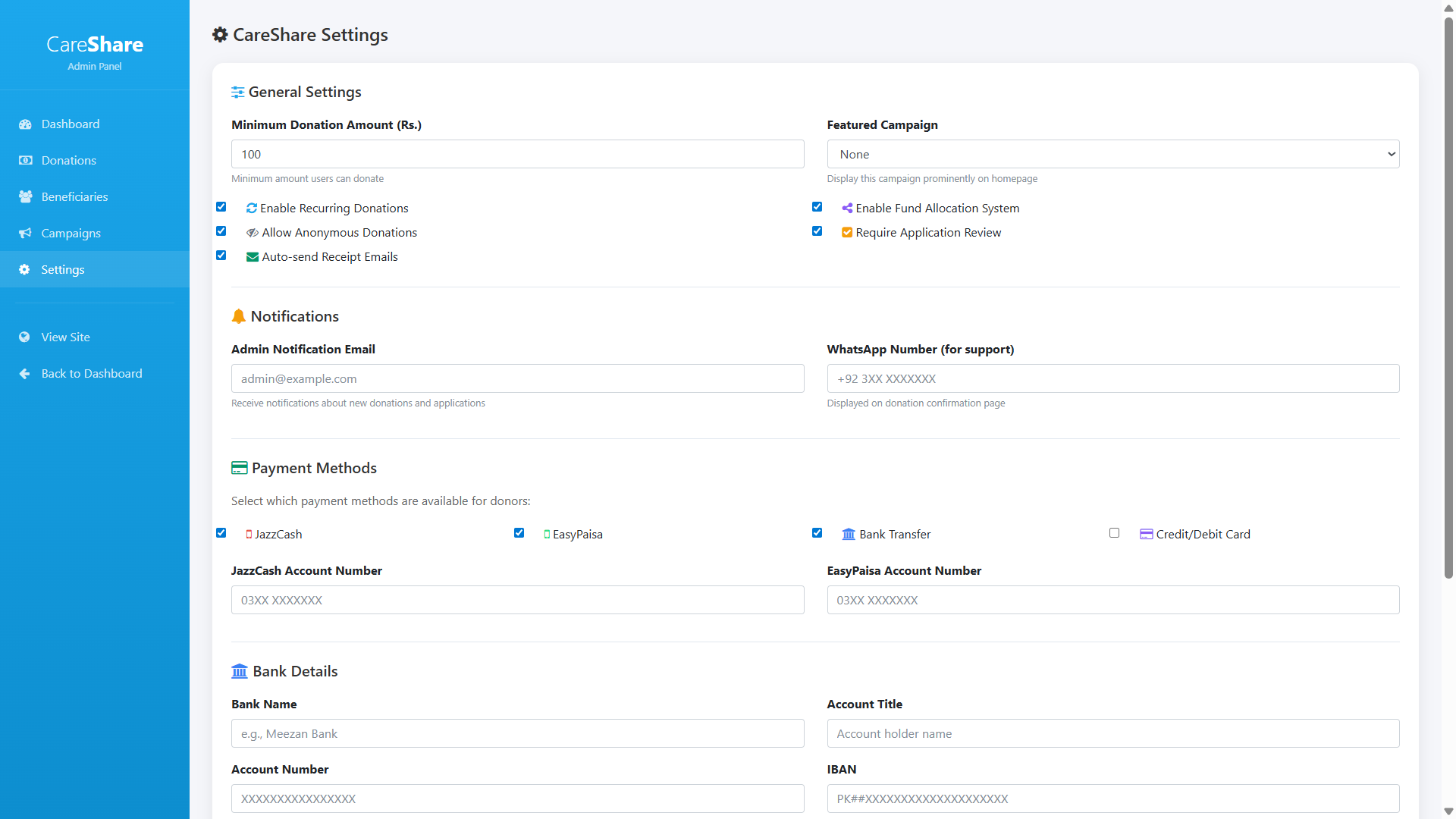Click 'Select which payment methods are available' text
1456x819 pixels.
coord(381,501)
